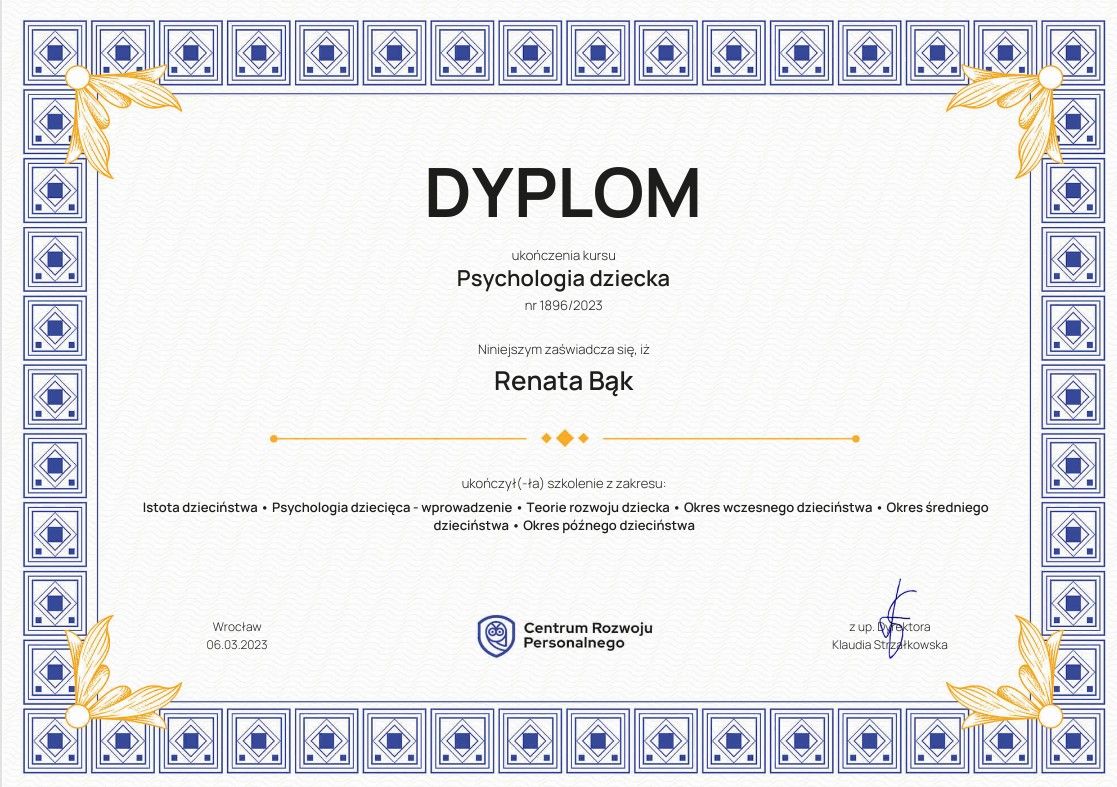Select the topic Okres wczesnego dzieciństwa
Image resolution: width=1117 pixels, height=787 pixels.
[777, 507]
